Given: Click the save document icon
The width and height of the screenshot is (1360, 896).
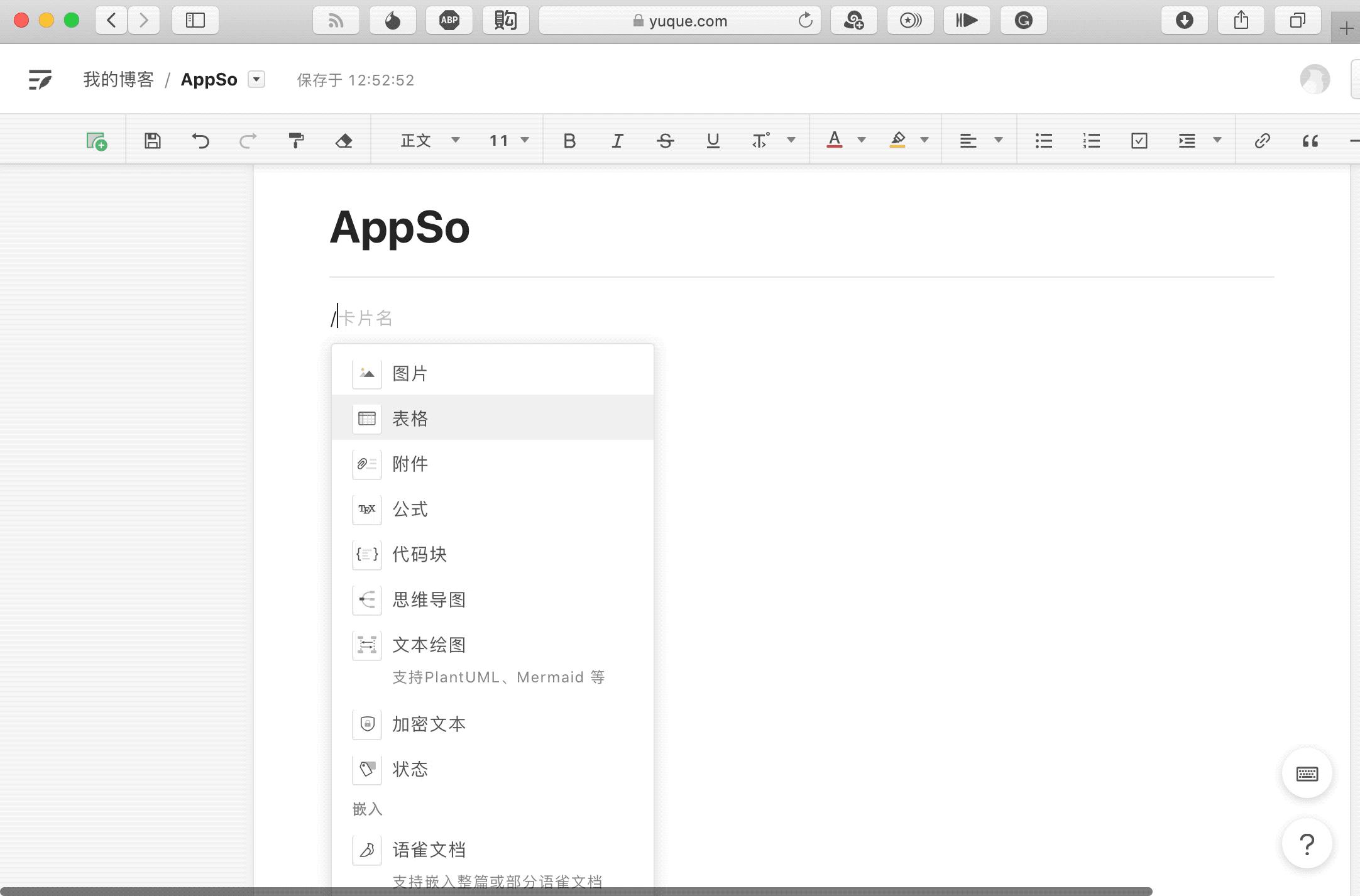Looking at the screenshot, I should 153,141.
